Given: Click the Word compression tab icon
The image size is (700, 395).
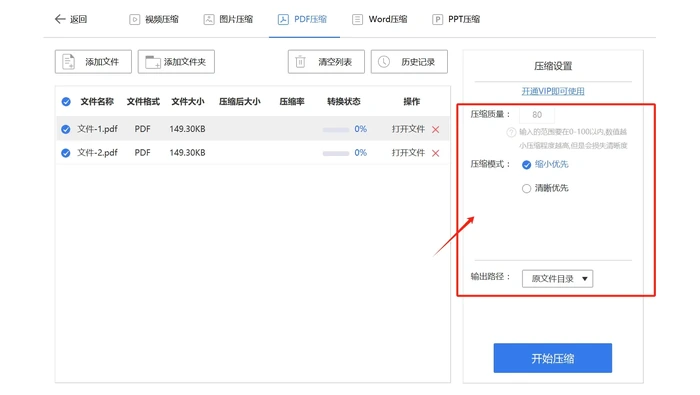Looking at the screenshot, I should tap(357, 19).
